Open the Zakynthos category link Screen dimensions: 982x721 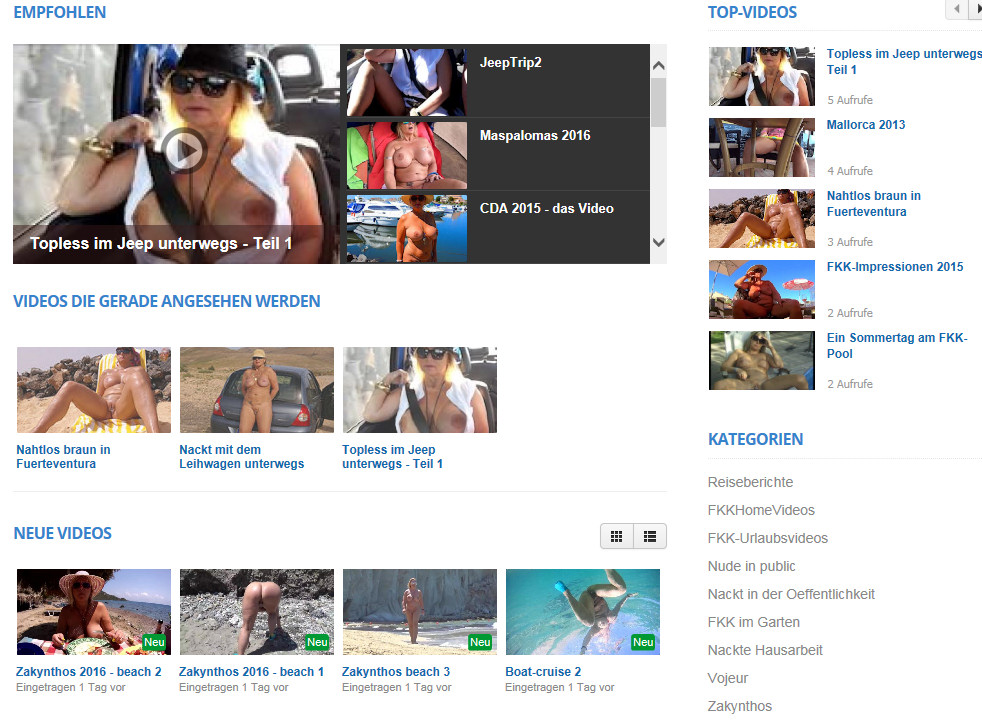coord(739,706)
